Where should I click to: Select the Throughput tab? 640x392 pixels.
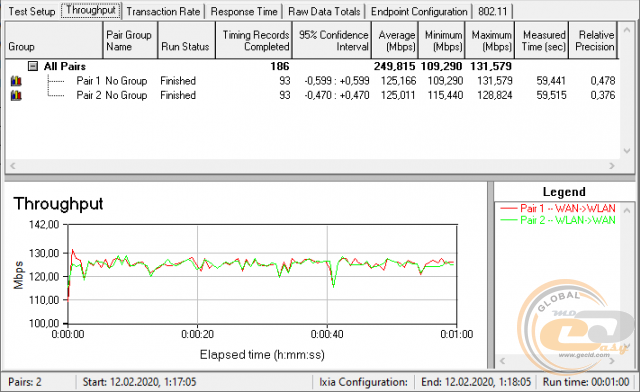[91, 10]
